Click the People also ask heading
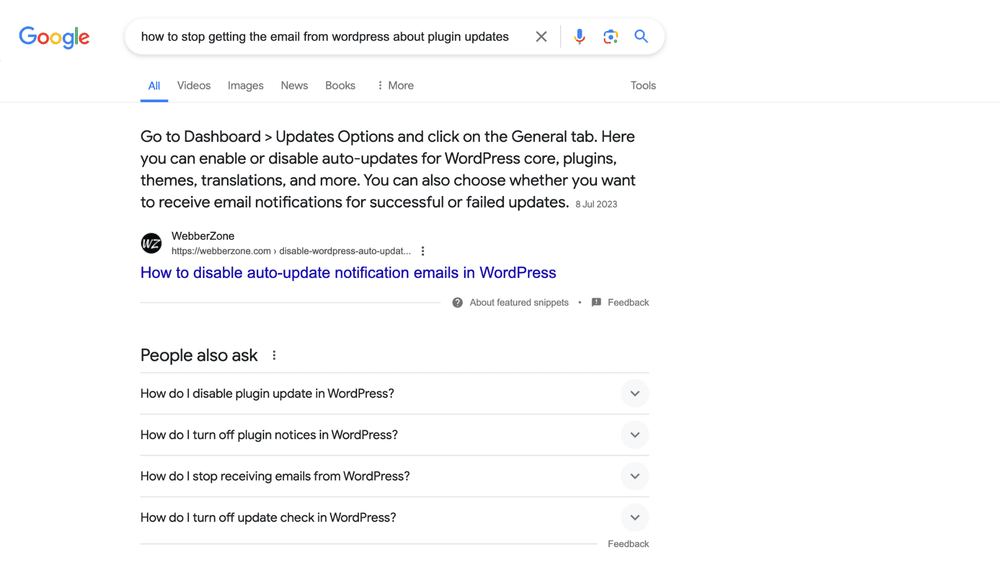The width and height of the screenshot is (1000, 563). point(199,355)
